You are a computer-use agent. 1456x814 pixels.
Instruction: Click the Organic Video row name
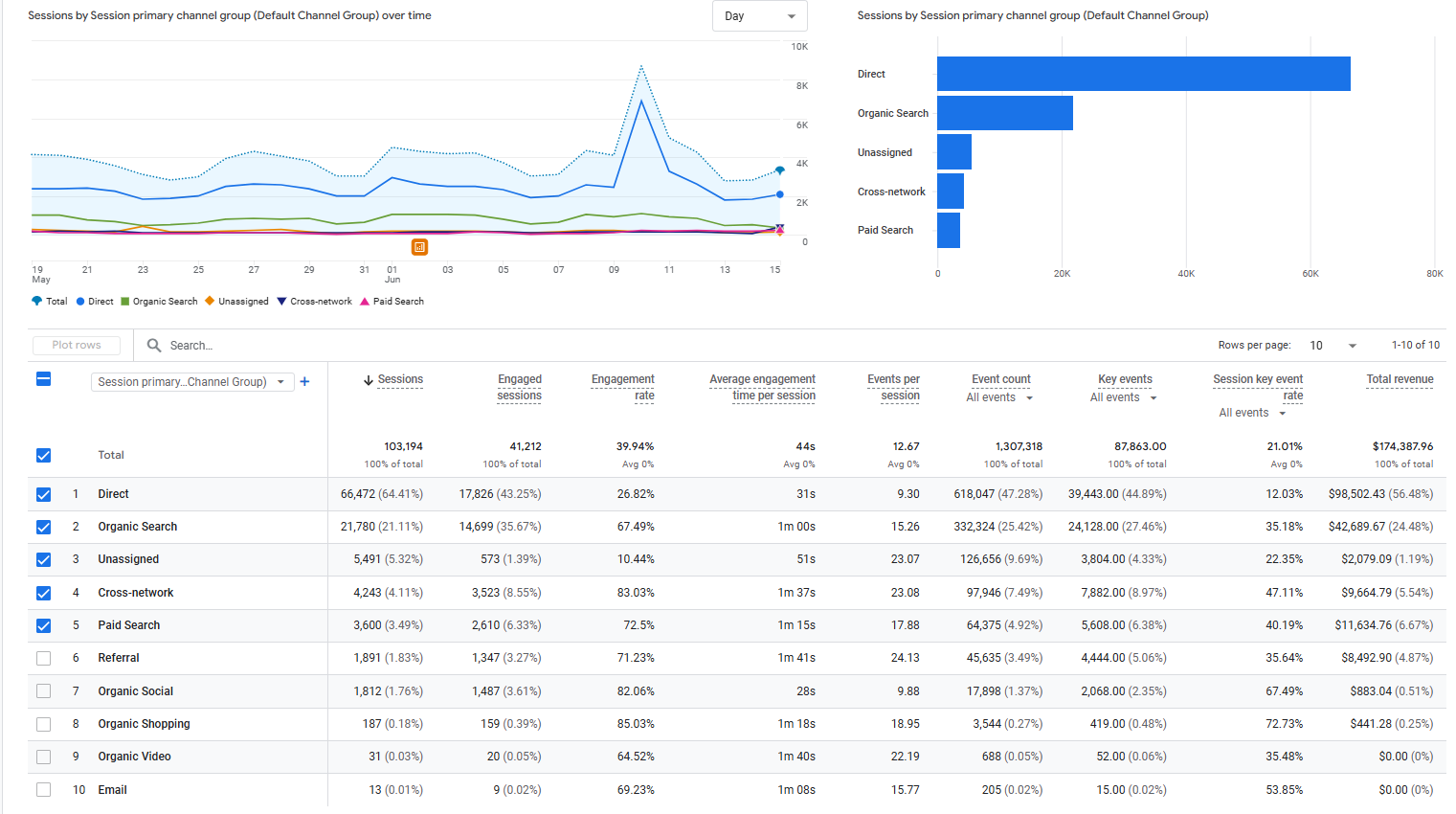pyautogui.click(x=135, y=757)
